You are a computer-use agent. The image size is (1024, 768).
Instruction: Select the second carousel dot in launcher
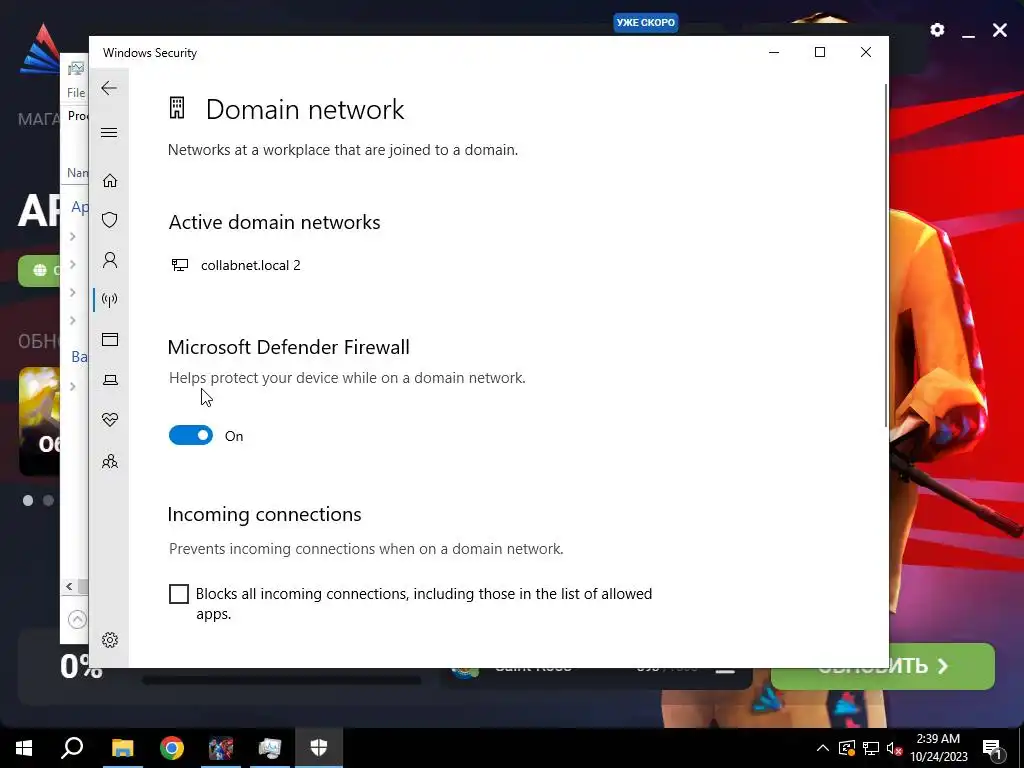pyautogui.click(x=48, y=500)
